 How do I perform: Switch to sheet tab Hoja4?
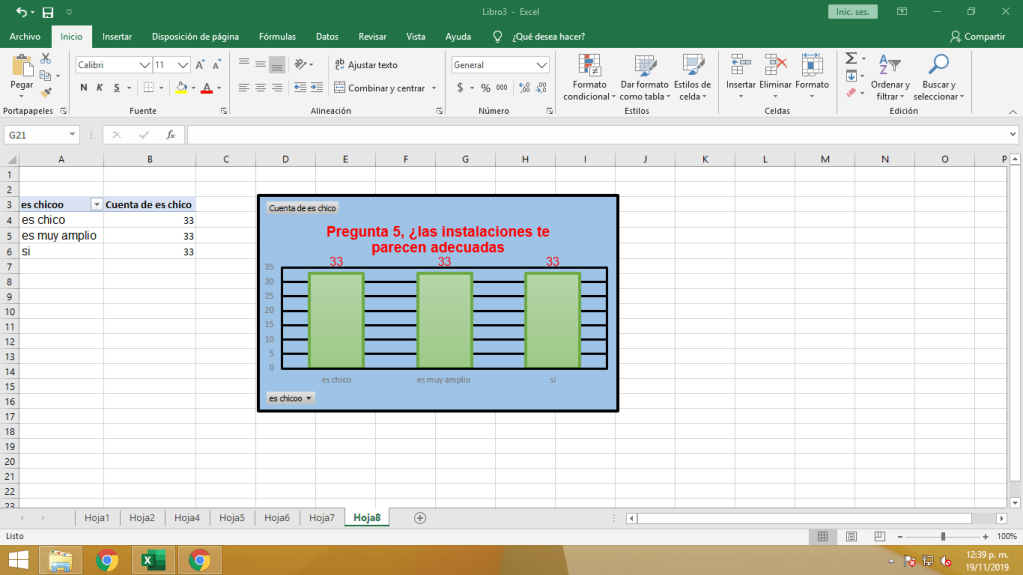coord(187,518)
